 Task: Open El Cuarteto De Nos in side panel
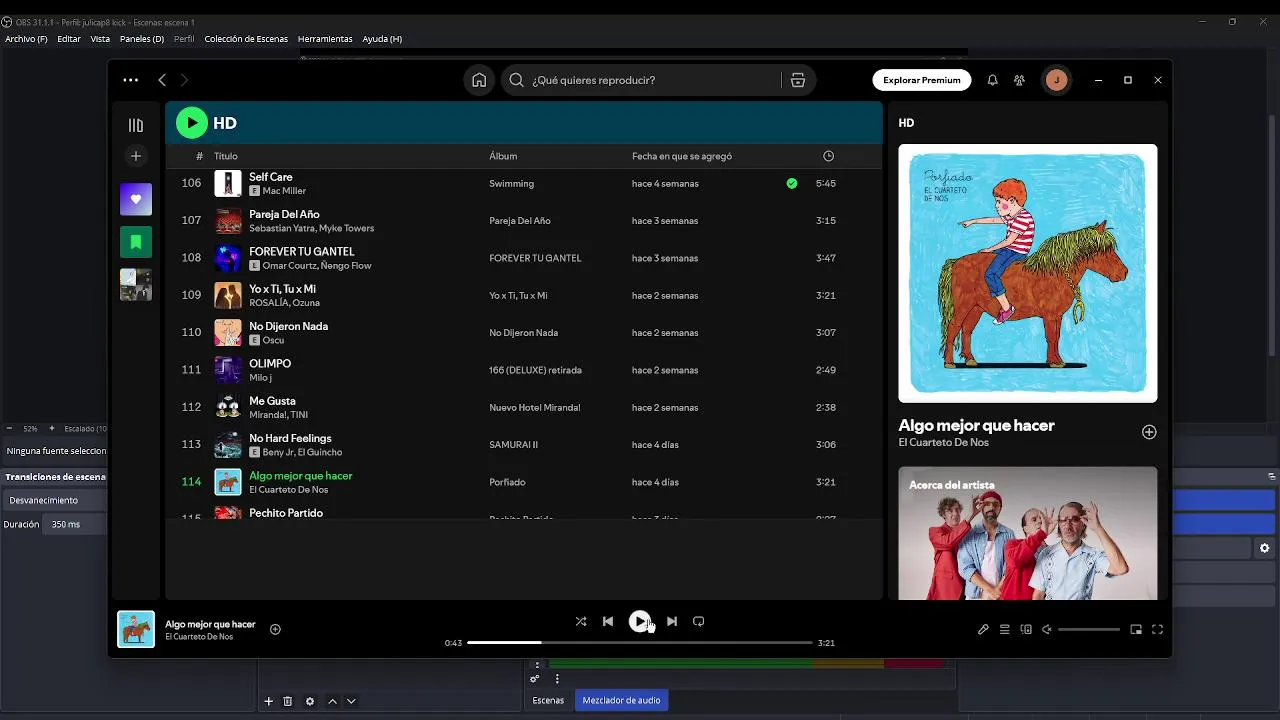click(x=943, y=442)
